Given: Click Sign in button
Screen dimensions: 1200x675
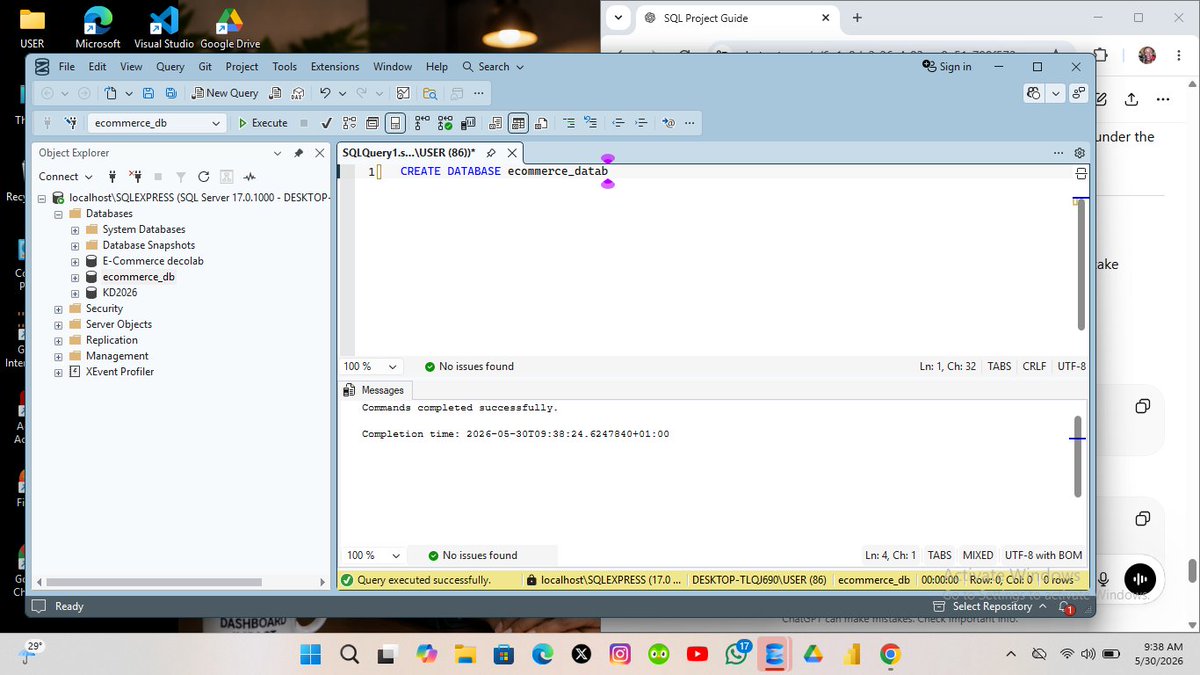Looking at the screenshot, I should tap(946, 67).
